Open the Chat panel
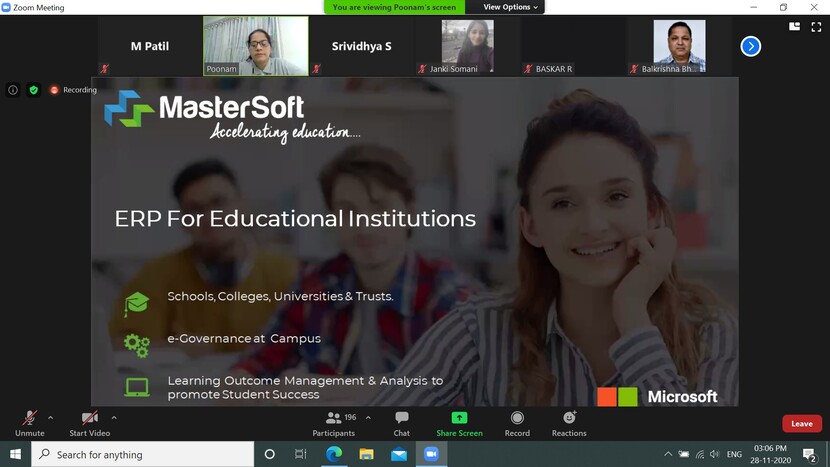 coord(401,423)
